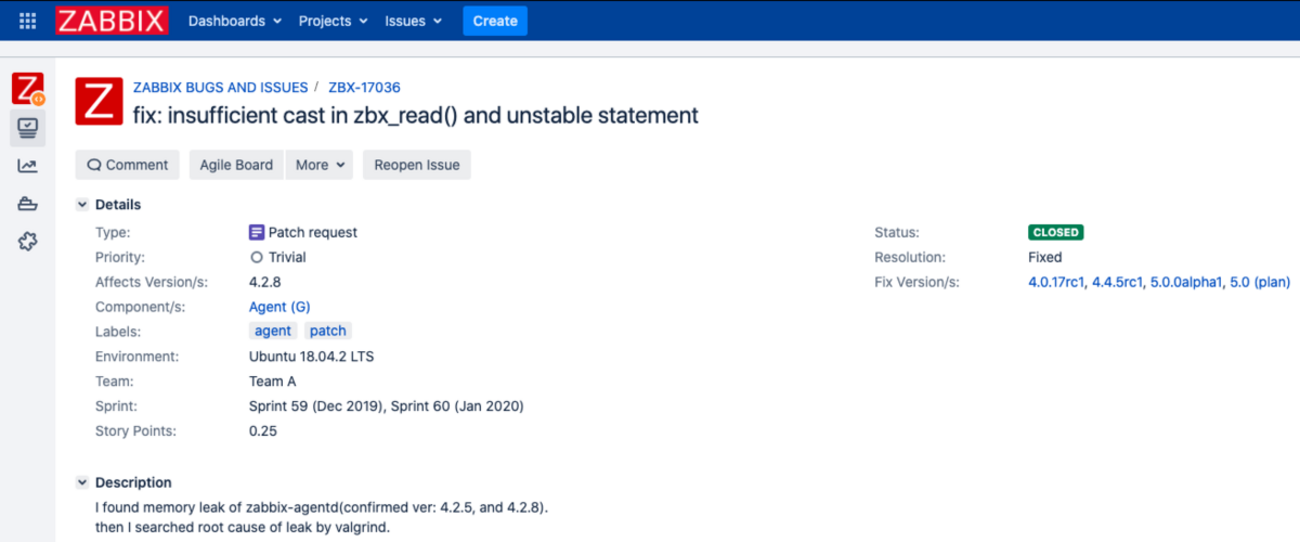Open the More actions dropdown
This screenshot has height=542, width=1300.
pos(320,165)
